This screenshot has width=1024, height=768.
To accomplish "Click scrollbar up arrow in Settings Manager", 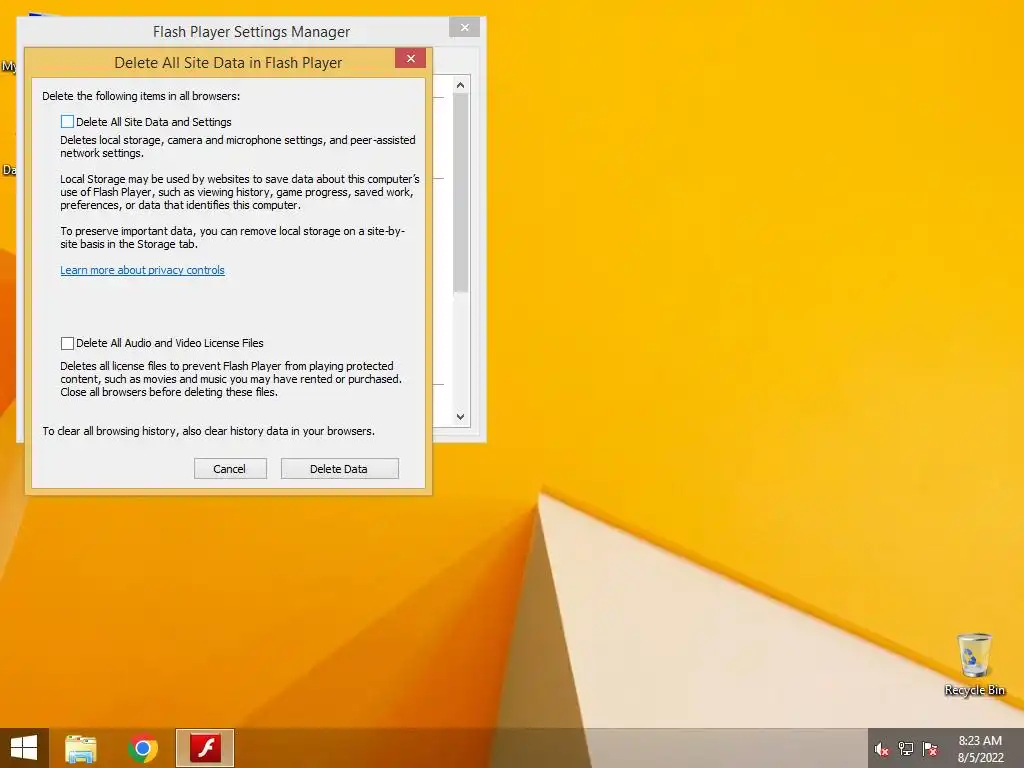I will click(460, 86).
